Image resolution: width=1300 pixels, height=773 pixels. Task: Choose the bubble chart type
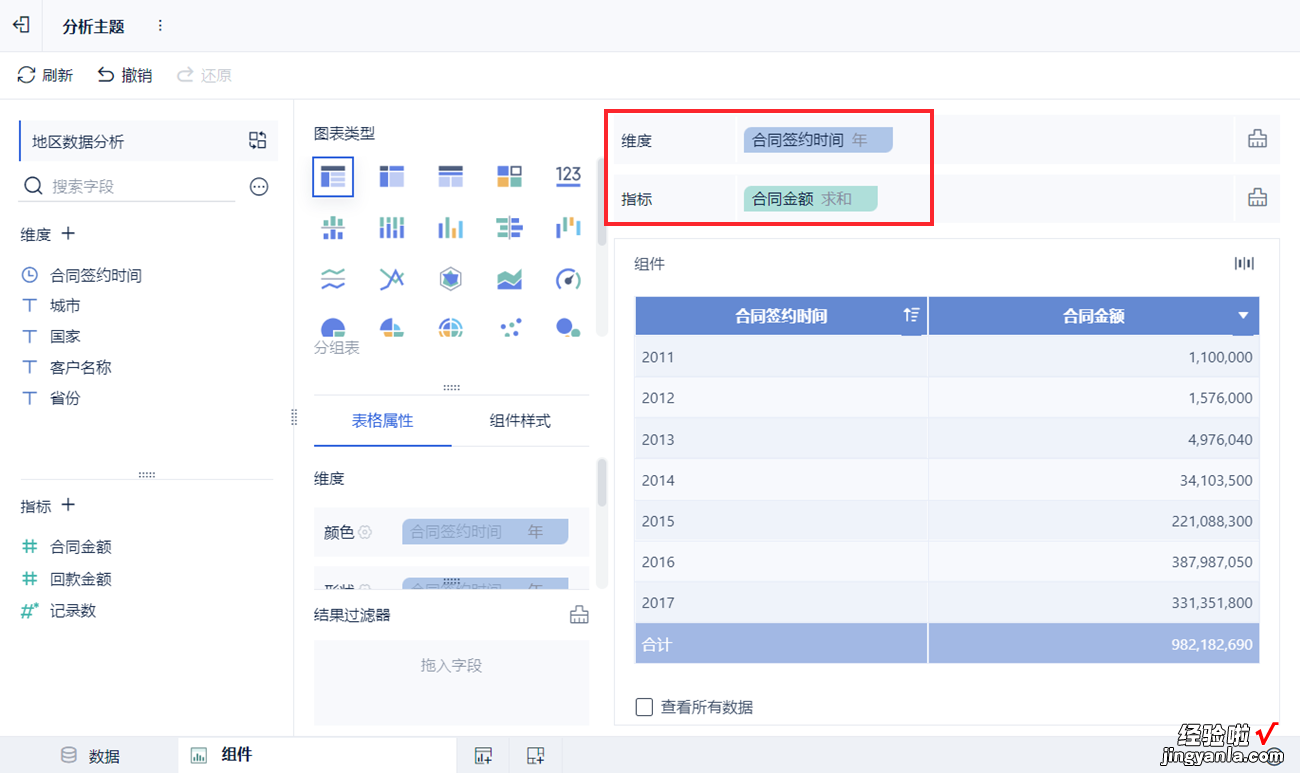coord(568,328)
